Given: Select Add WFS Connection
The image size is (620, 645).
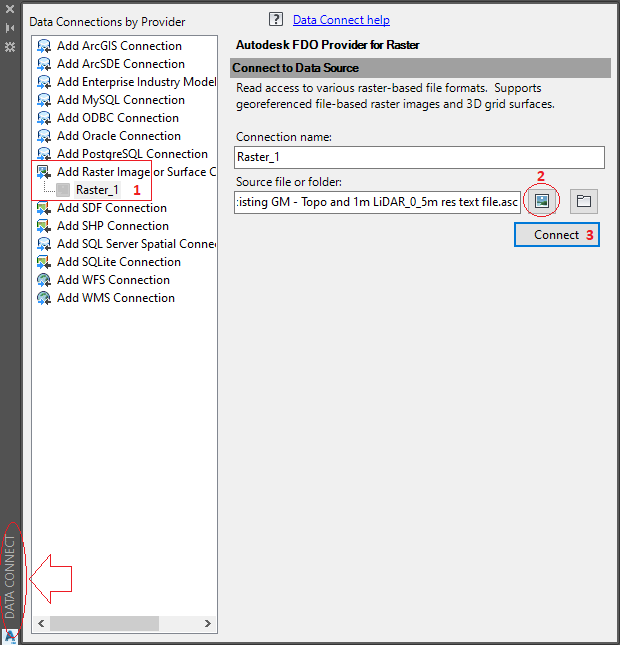Looking at the screenshot, I should pyautogui.click(x=114, y=280).
